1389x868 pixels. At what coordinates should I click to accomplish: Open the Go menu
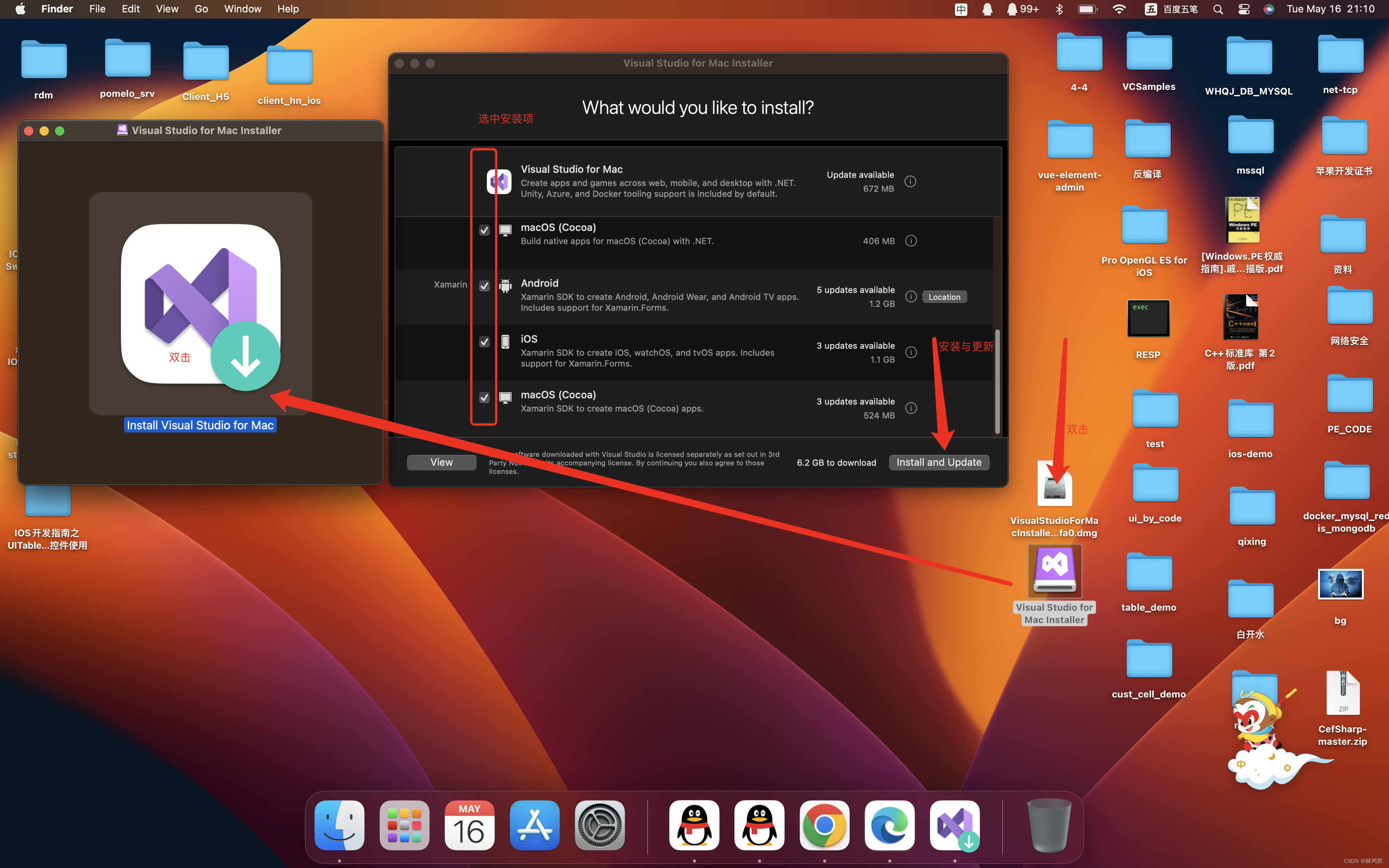[201, 9]
